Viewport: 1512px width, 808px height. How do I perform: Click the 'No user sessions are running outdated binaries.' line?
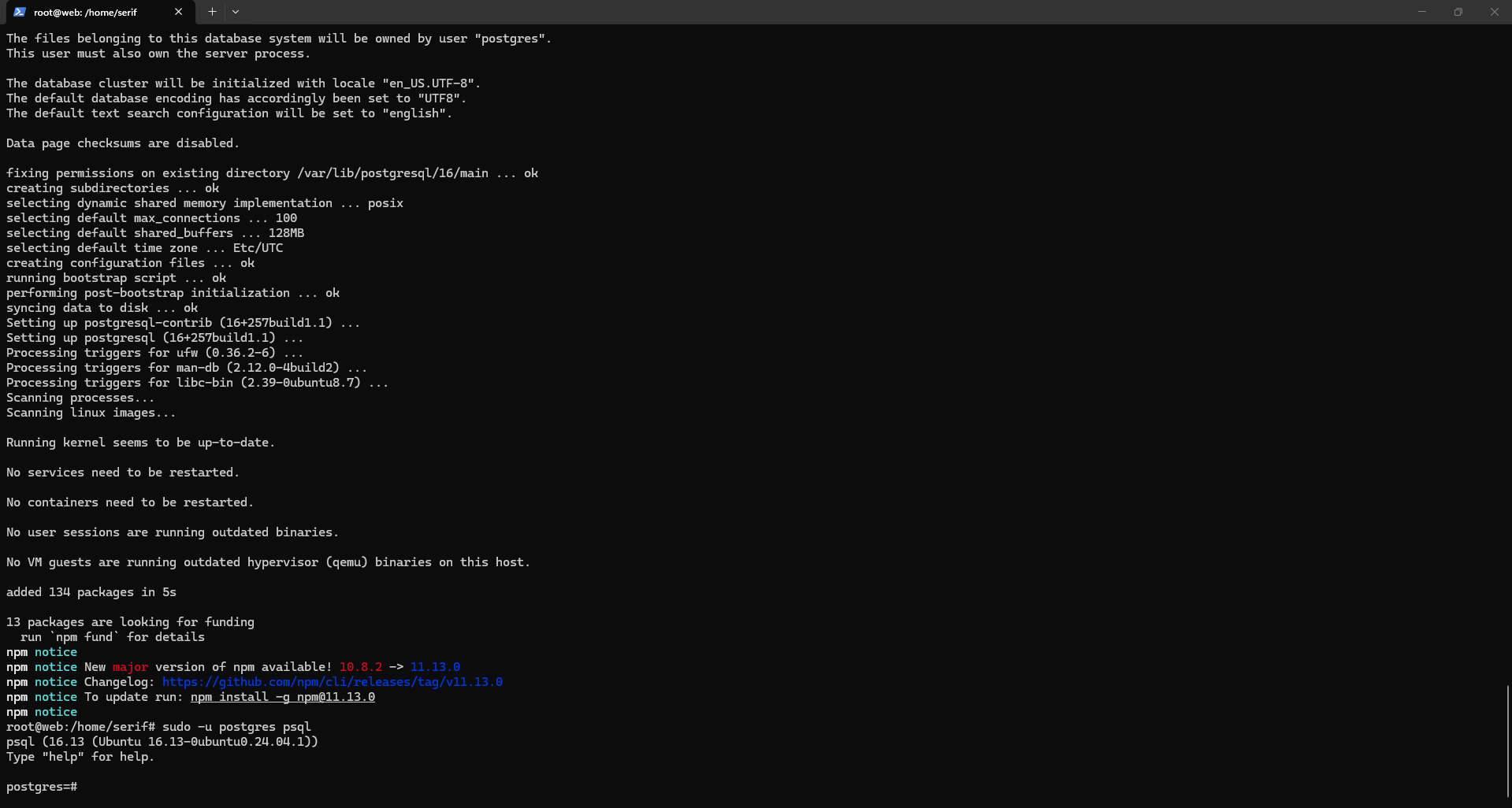pos(173,532)
